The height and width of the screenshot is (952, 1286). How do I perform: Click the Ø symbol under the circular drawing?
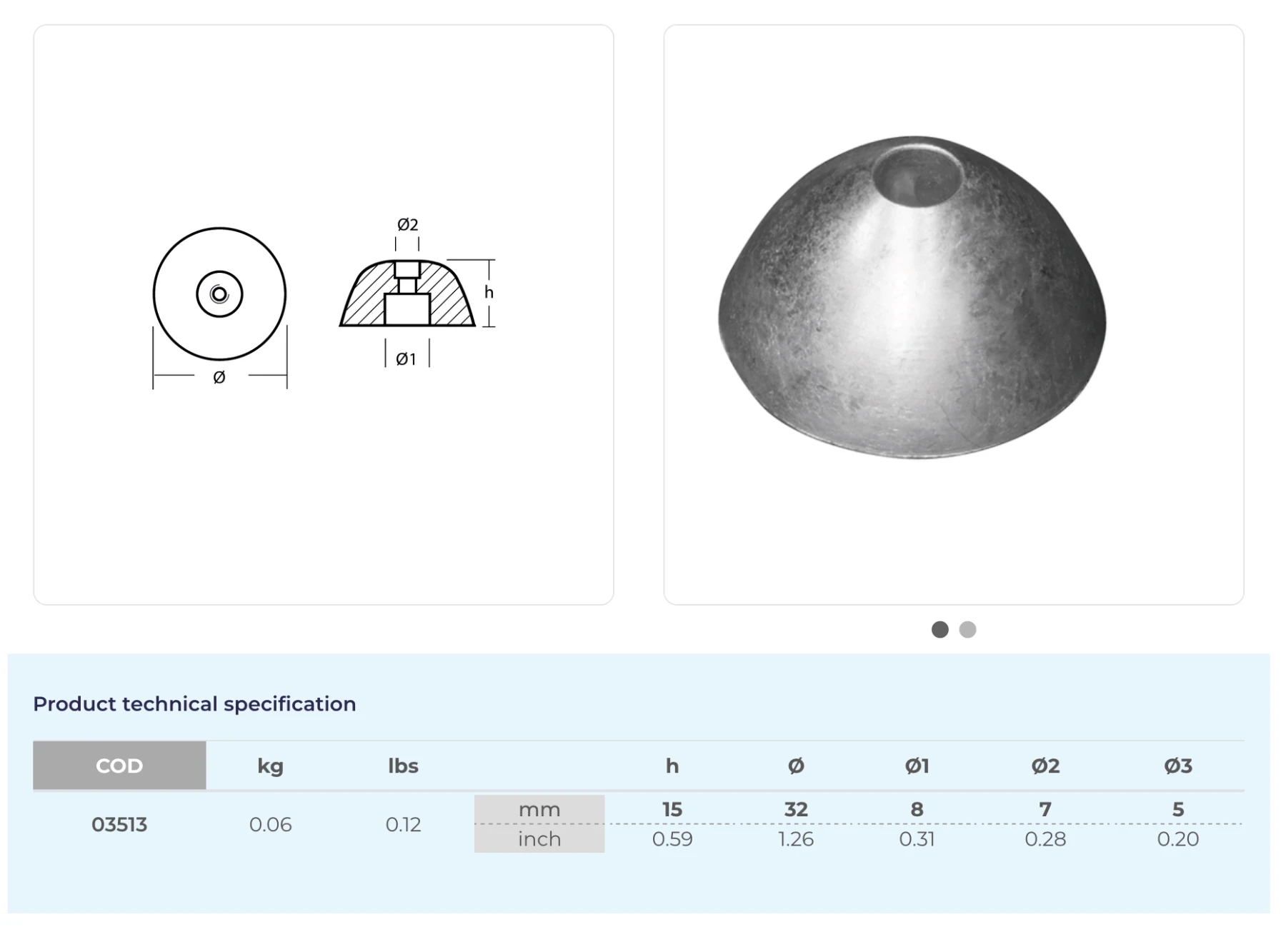pyautogui.click(x=219, y=377)
